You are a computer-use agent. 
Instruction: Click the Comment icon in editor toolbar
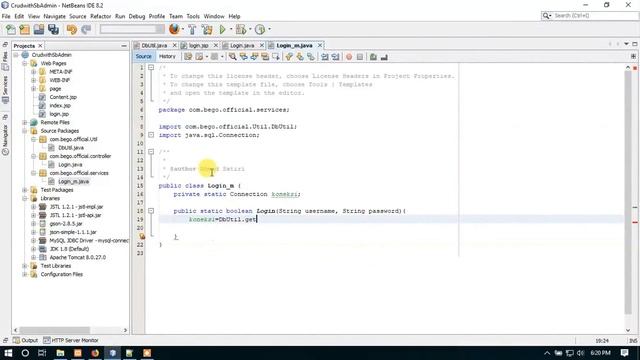pyautogui.click(x=373, y=57)
